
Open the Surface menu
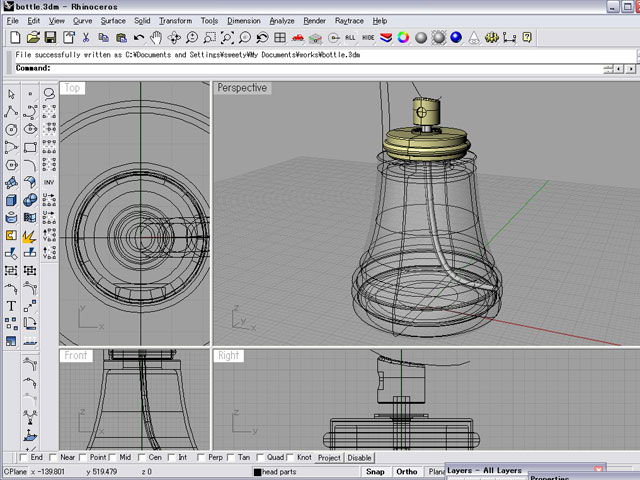tap(113, 20)
